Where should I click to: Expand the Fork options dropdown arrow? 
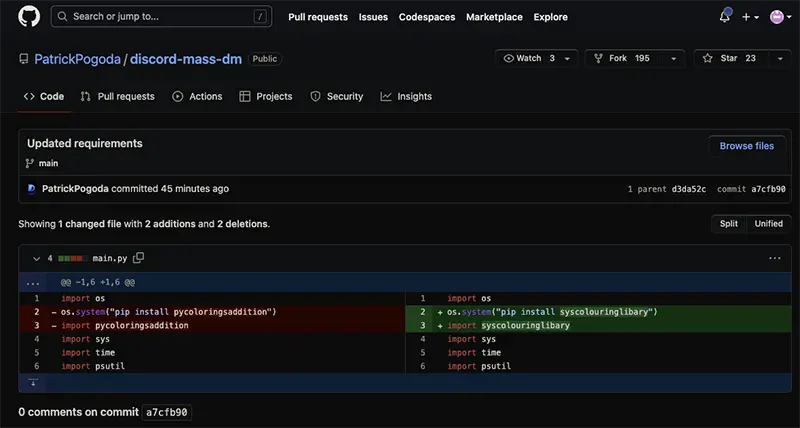coord(673,59)
